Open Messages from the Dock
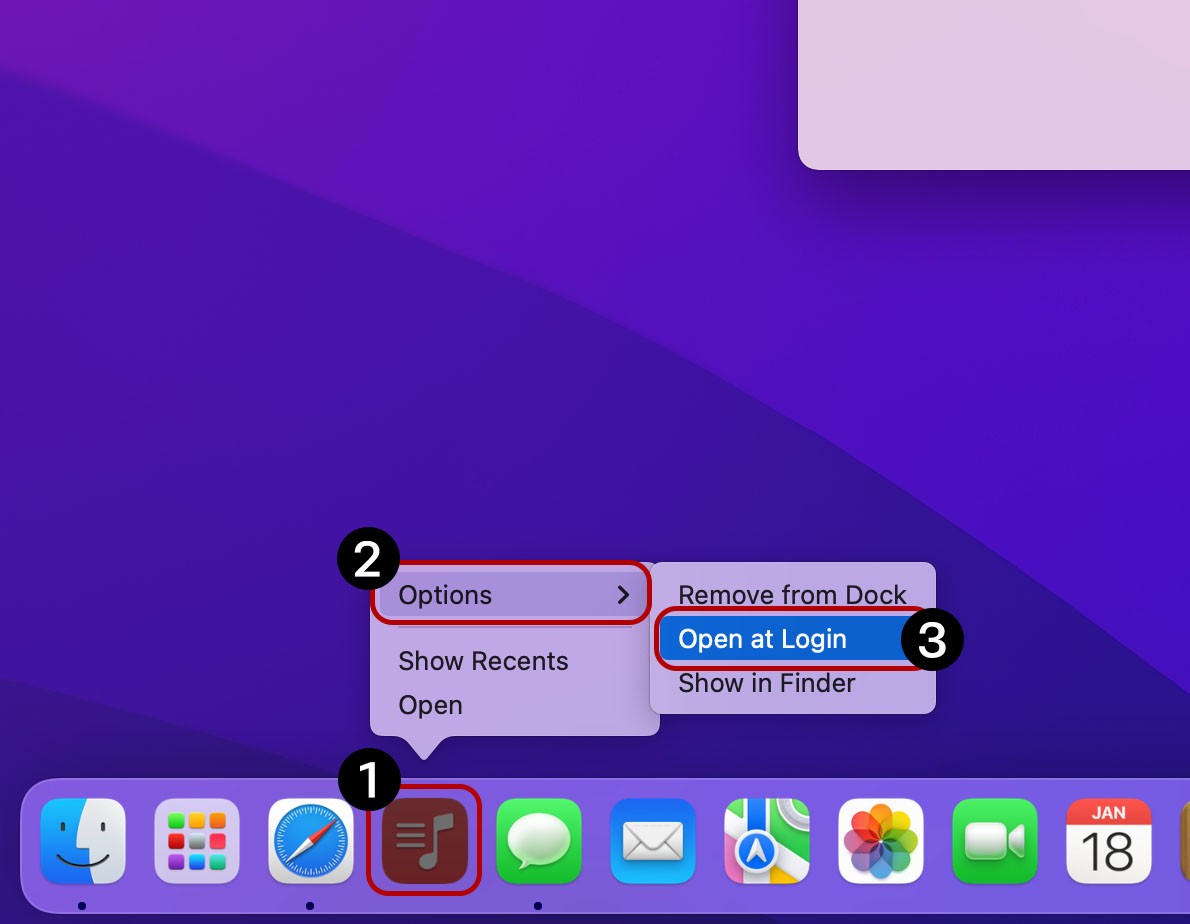The width and height of the screenshot is (1190, 924). tap(539, 840)
